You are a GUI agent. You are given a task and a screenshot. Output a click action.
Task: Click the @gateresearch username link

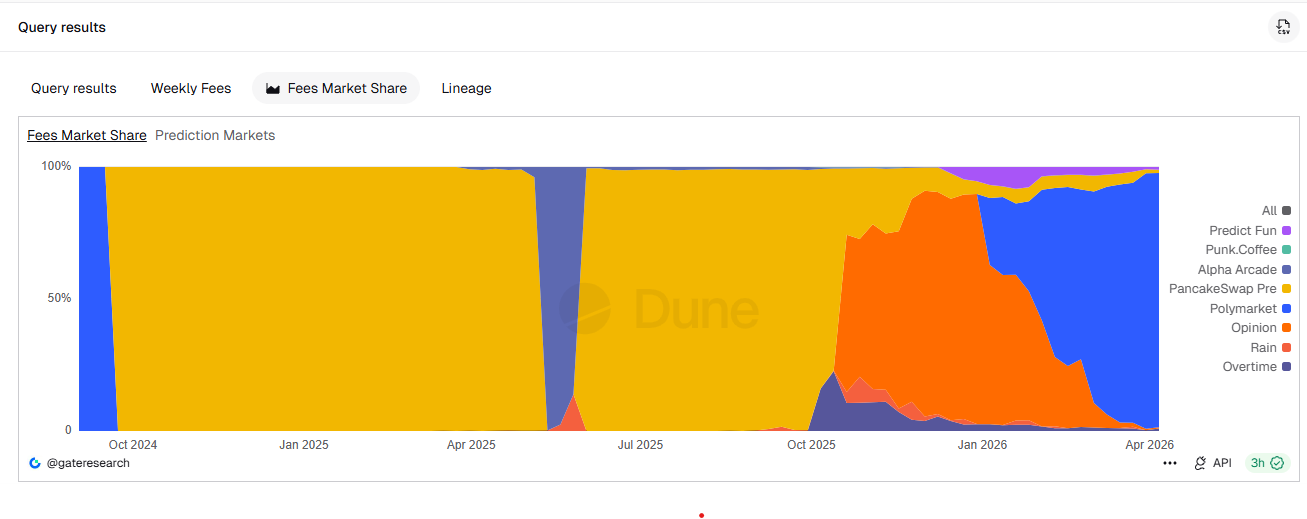point(88,463)
